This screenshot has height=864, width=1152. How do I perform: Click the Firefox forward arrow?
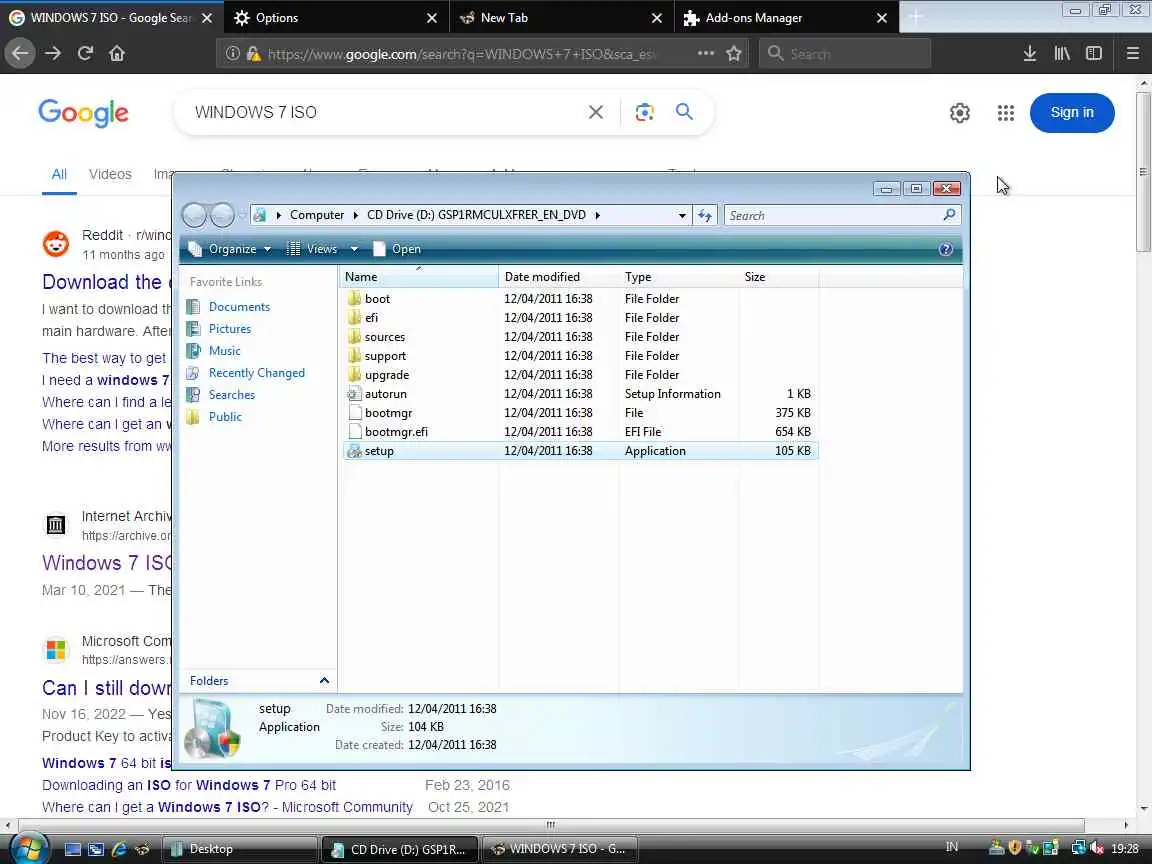point(52,53)
